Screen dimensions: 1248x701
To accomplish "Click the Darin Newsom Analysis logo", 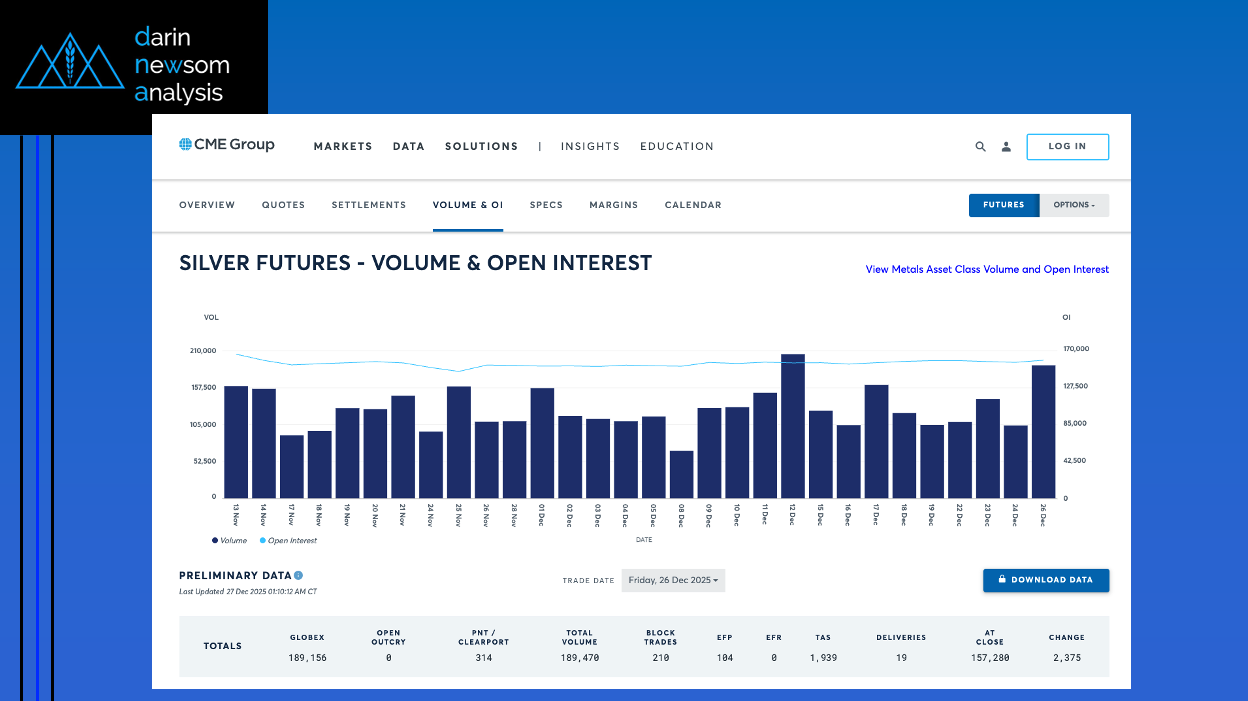I will pyautogui.click(x=133, y=67).
